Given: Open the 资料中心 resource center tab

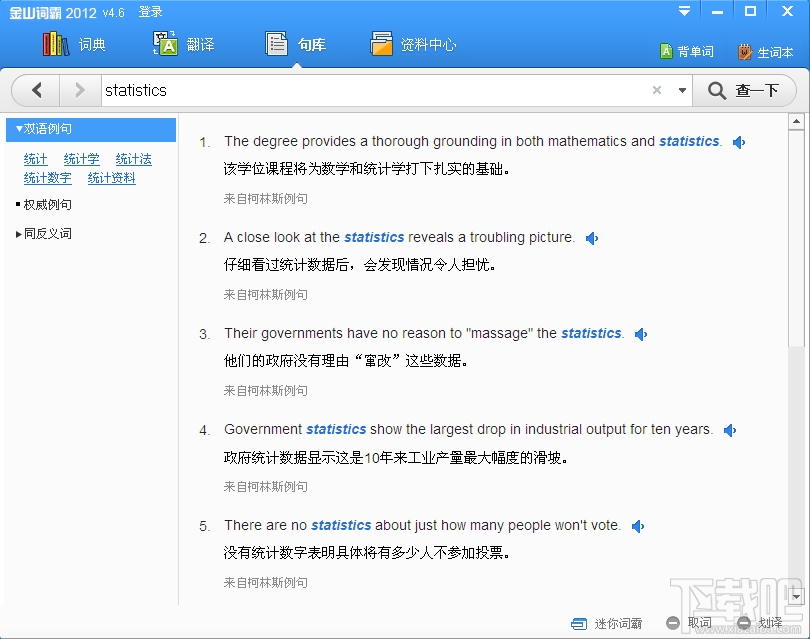Looking at the screenshot, I should 413,44.
